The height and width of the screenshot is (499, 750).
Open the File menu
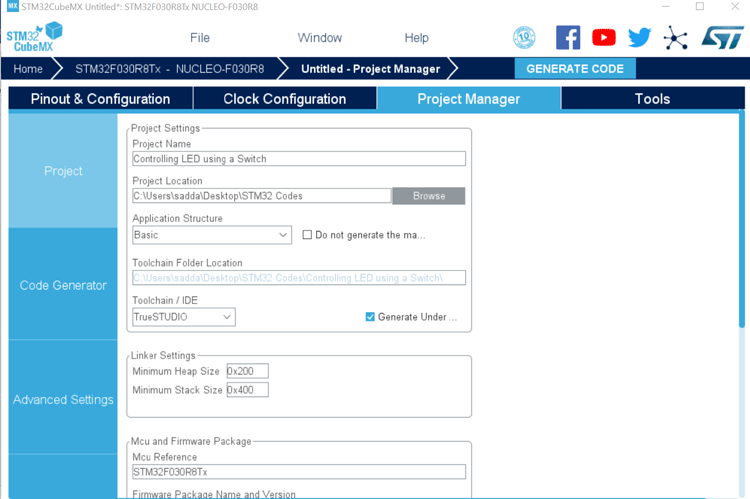pyautogui.click(x=199, y=38)
